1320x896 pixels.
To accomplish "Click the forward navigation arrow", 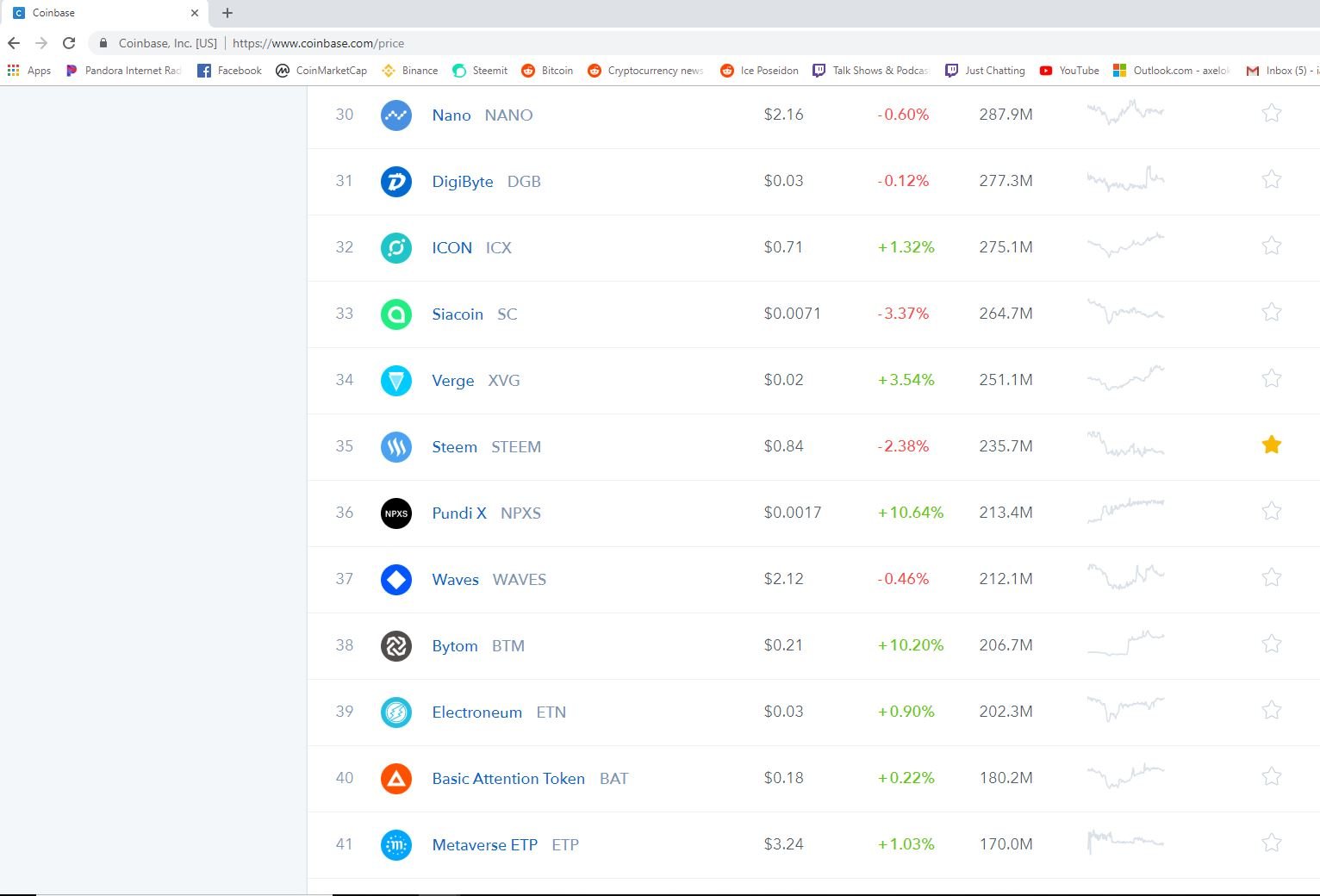I will pos(41,43).
